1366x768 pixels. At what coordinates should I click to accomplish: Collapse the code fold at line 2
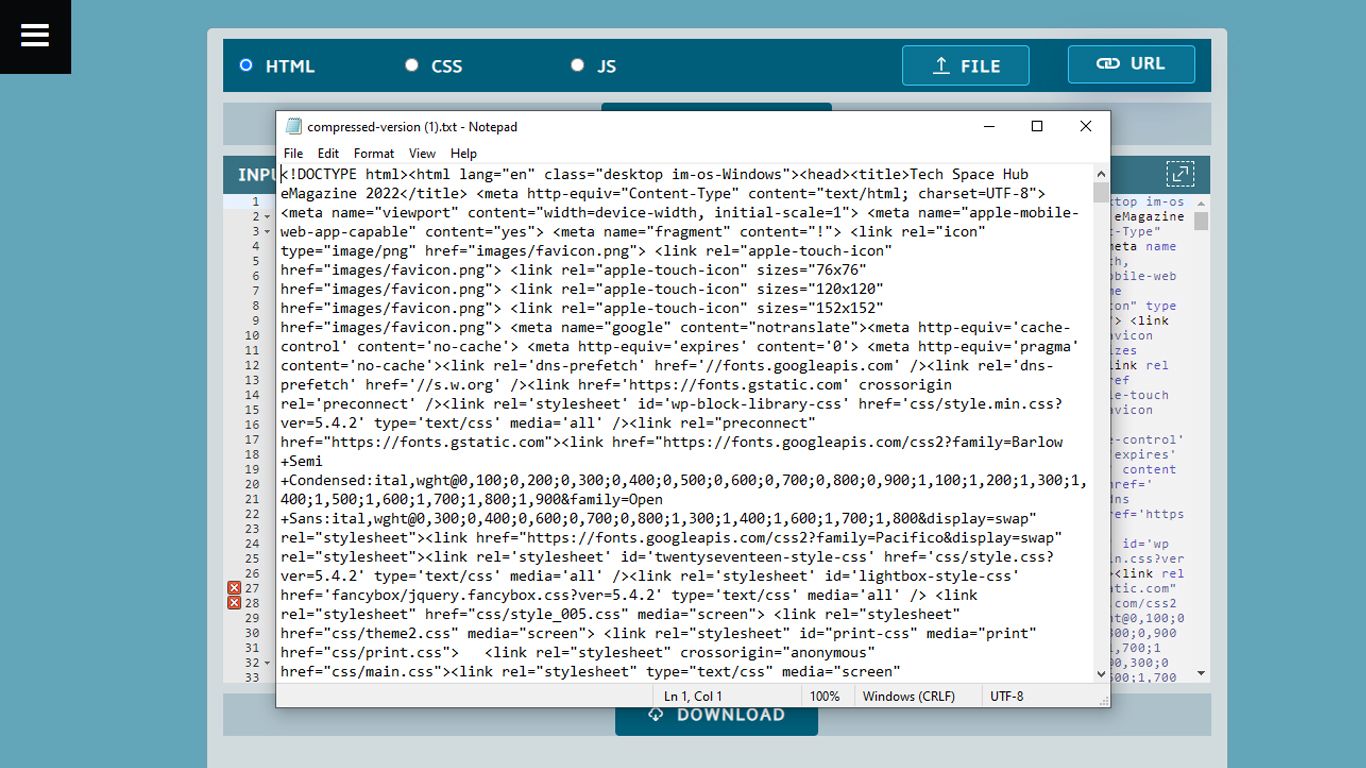coord(267,217)
